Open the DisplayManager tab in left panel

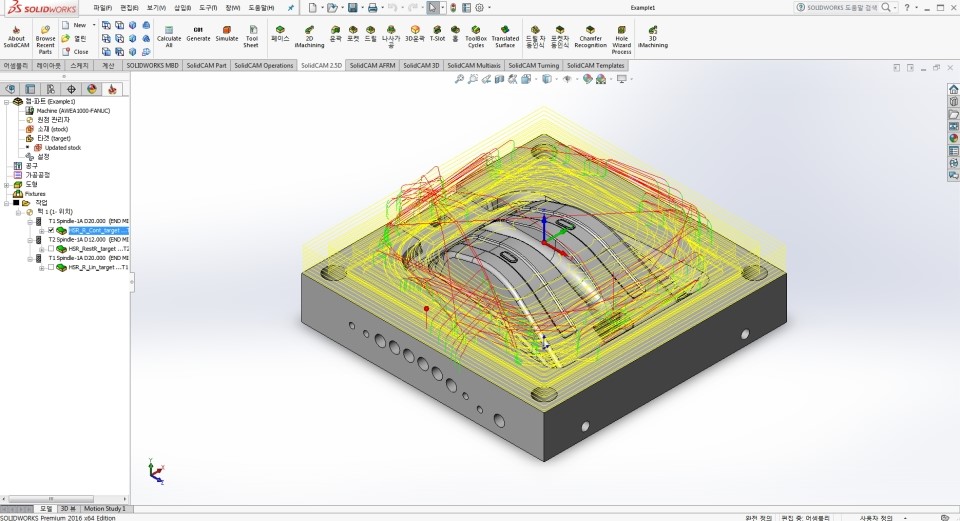click(92, 89)
